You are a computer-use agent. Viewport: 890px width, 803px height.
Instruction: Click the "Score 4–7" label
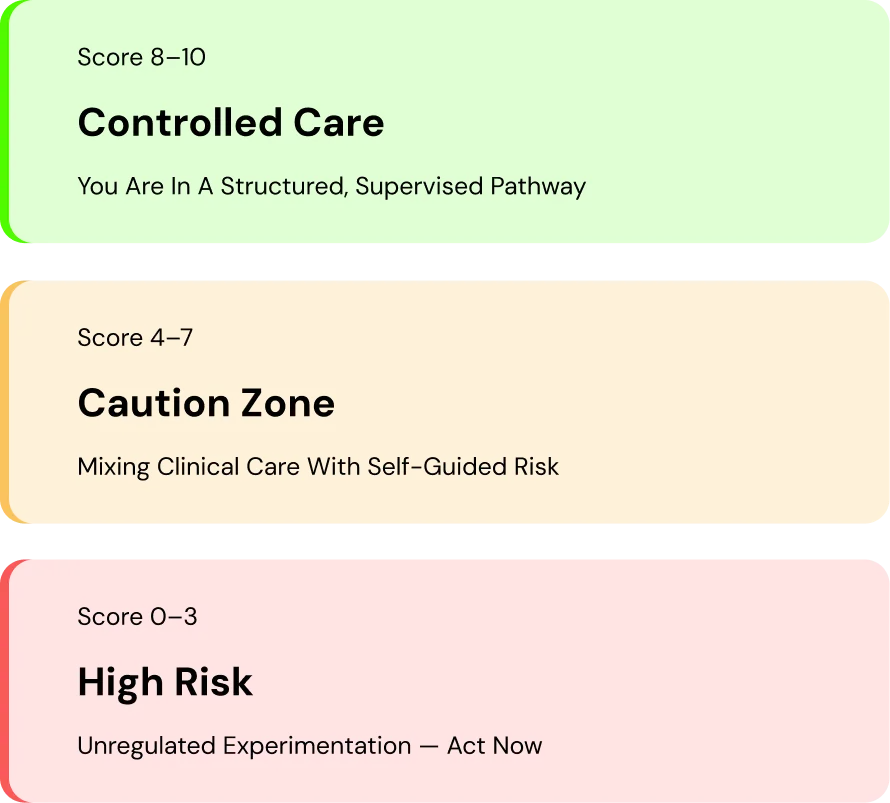pos(135,337)
